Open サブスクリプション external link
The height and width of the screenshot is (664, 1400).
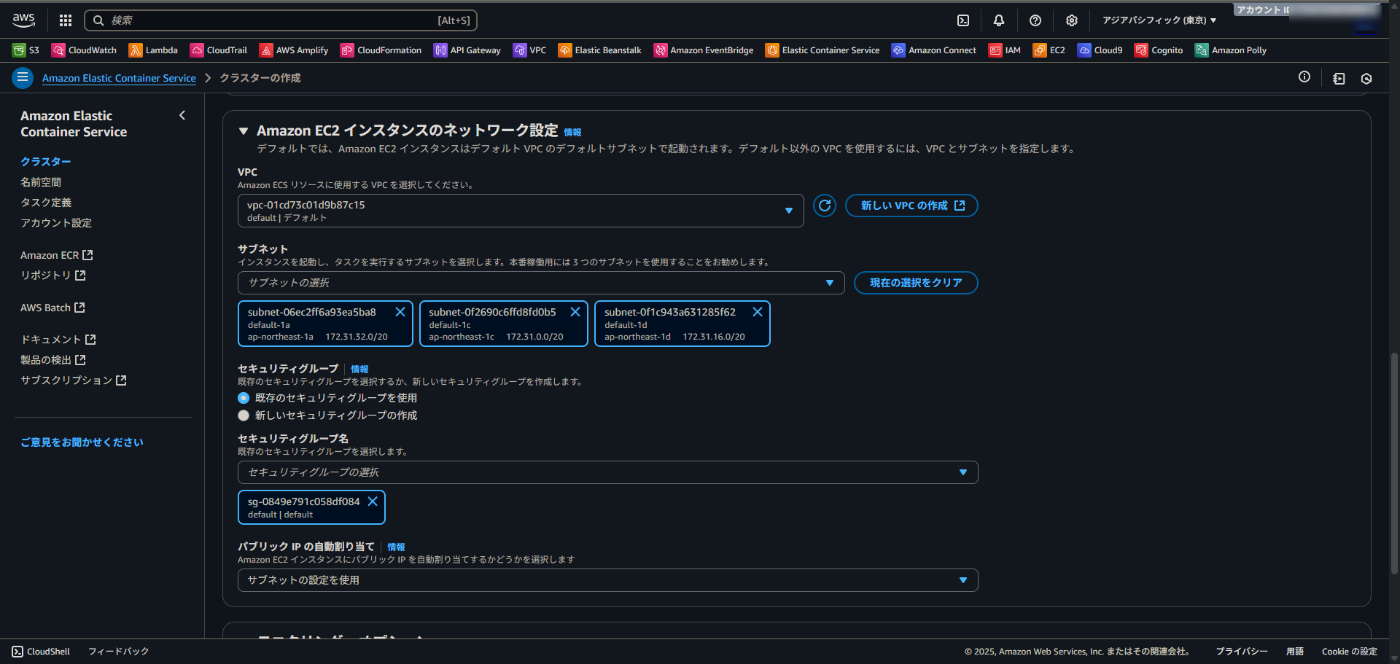(73, 380)
